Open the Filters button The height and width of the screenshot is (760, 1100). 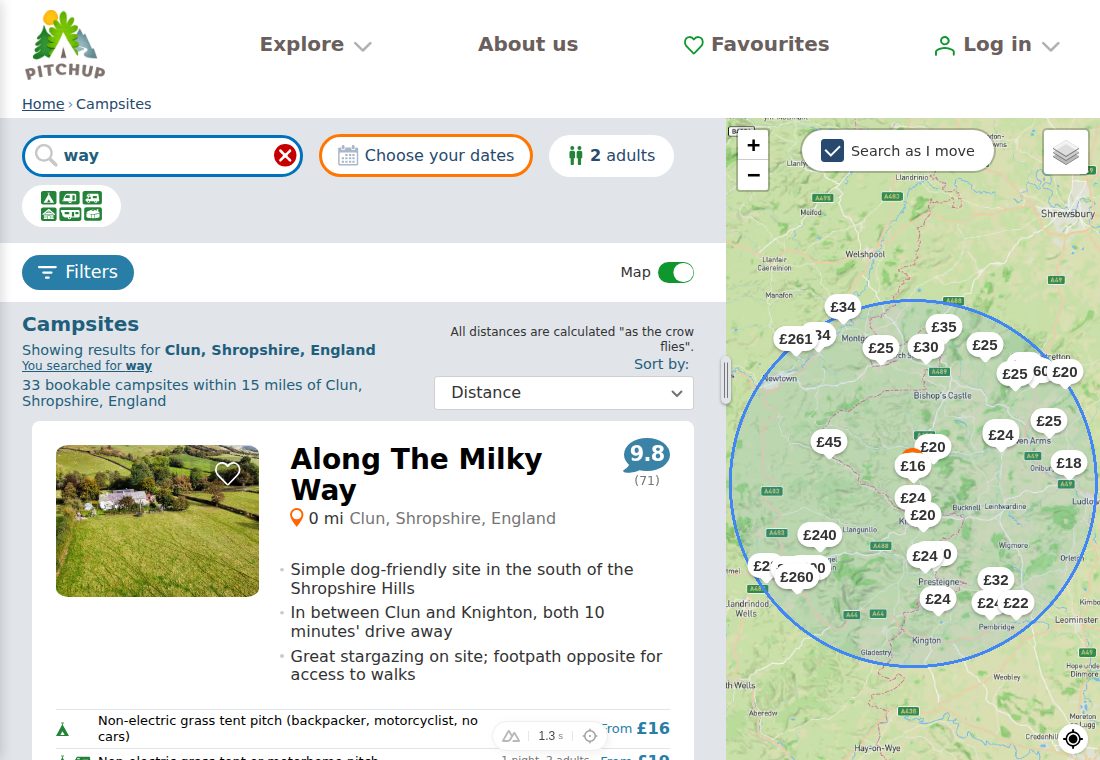click(x=78, y=272)
